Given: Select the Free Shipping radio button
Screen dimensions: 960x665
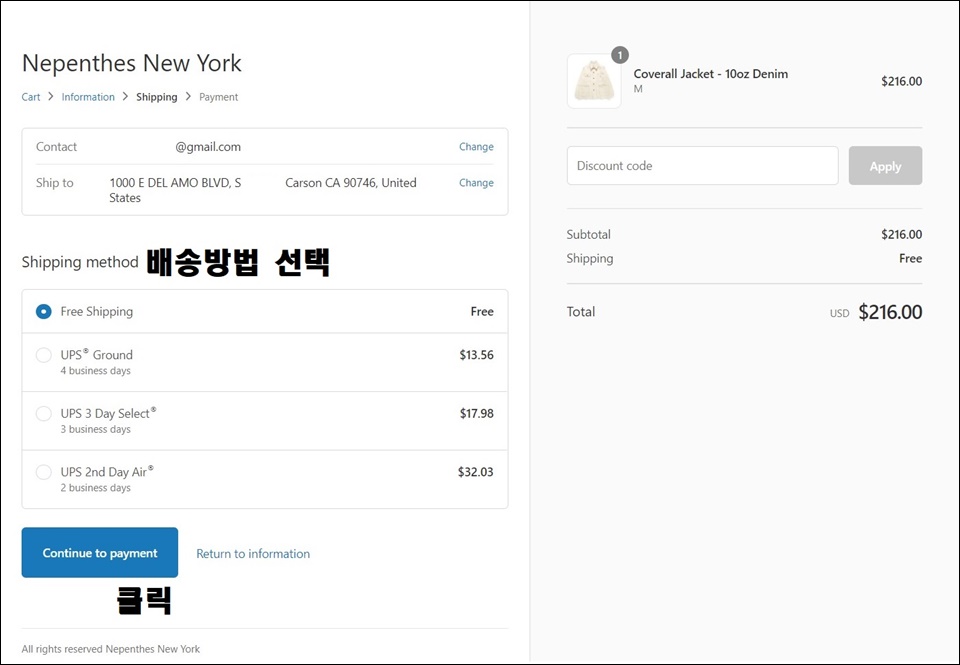Looking at the screenshot, I should [x=43, y=312].
